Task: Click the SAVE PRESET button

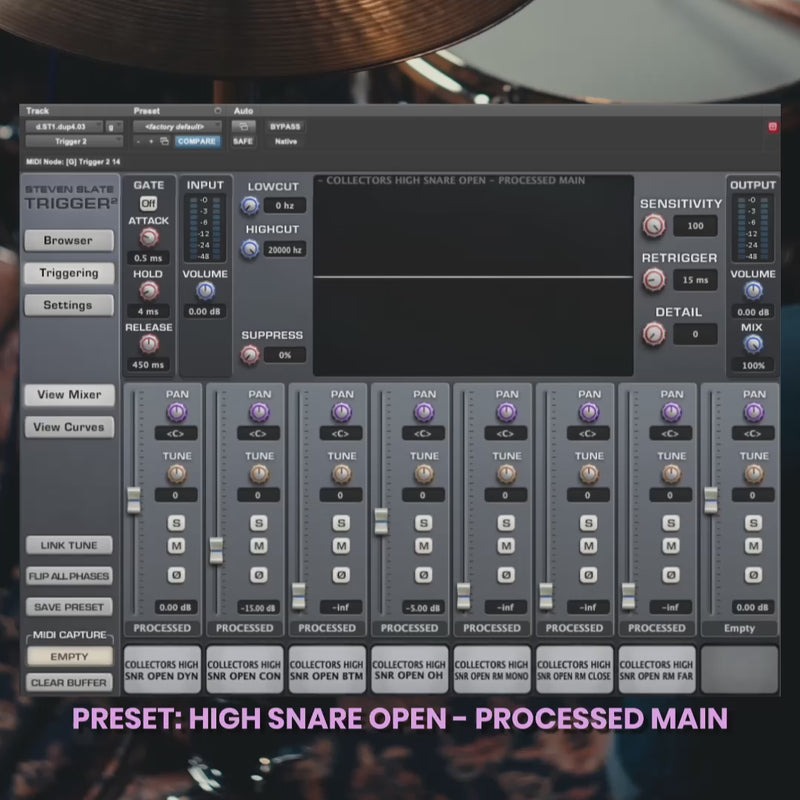Action: tap(69, 607)
